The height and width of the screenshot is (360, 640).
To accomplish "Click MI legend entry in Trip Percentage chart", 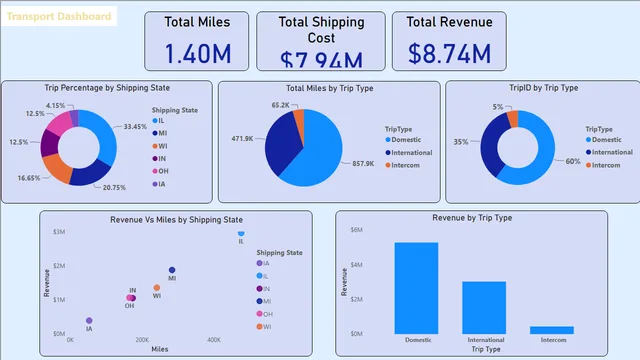I will pyautogui.click(x=160, y=133).
